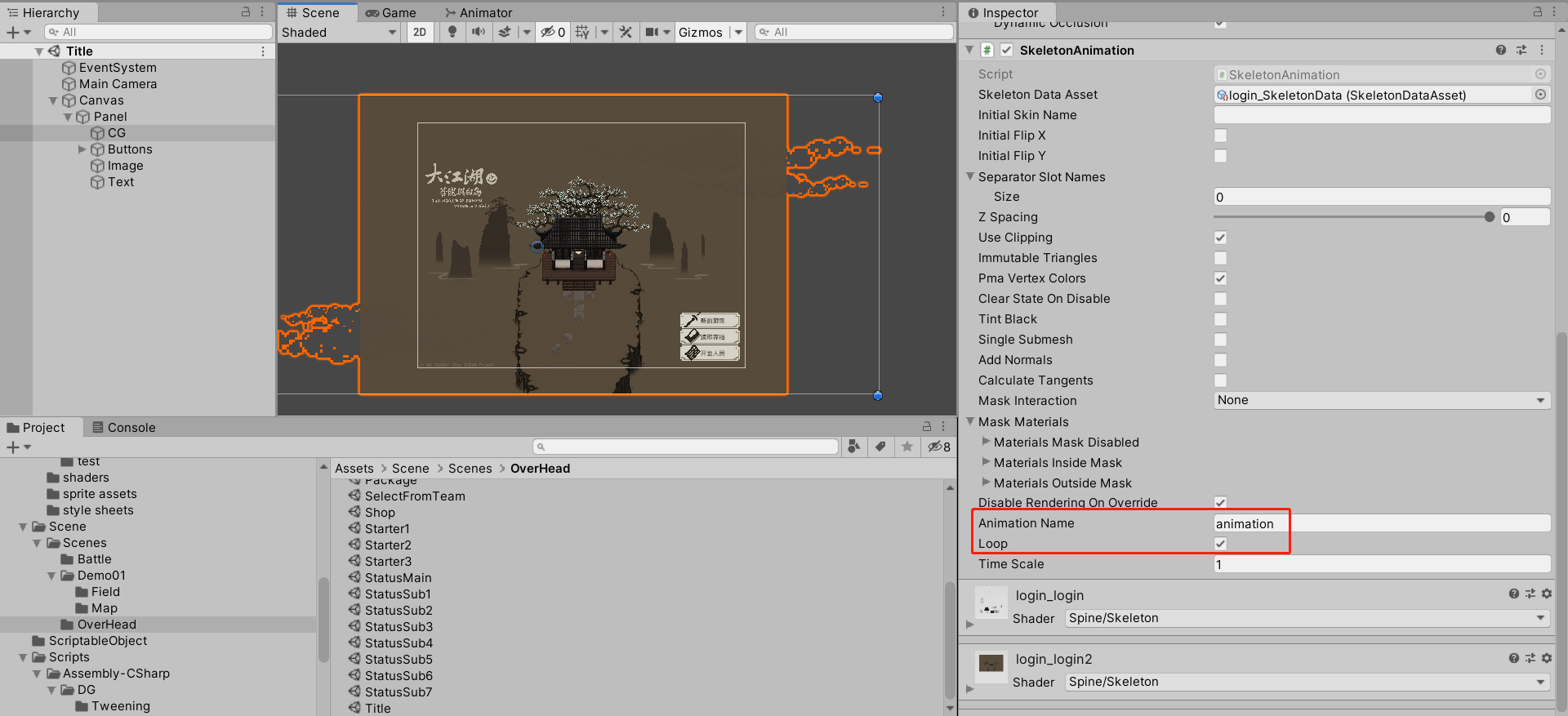Toggle 2D scene view mode
The height and width of the screenshot is (716, 1568).
pyautogui.click(x=420, y=32)
